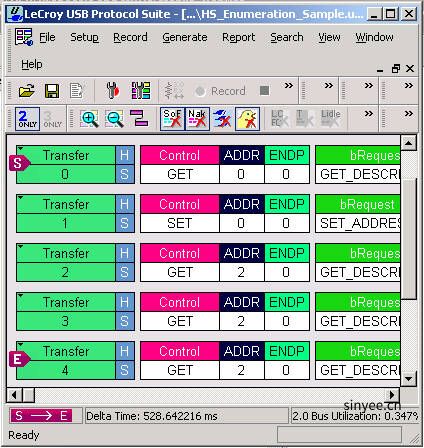Screen dimensions: 424x448
Task: Click the Save floppy disk icon
Action: point(52,90)
